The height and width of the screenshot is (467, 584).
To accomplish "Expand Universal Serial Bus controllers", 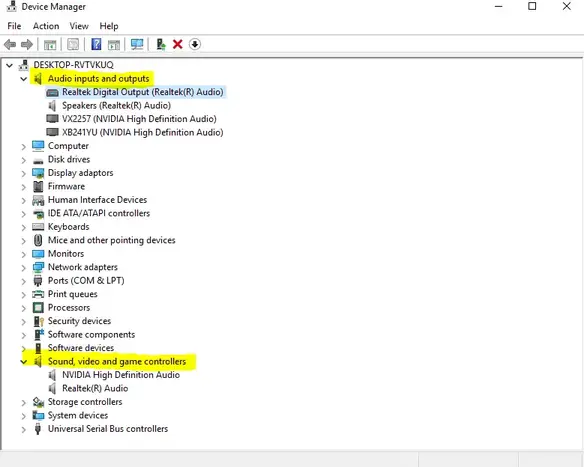I will pyautogui.click(x=23, y=429).
